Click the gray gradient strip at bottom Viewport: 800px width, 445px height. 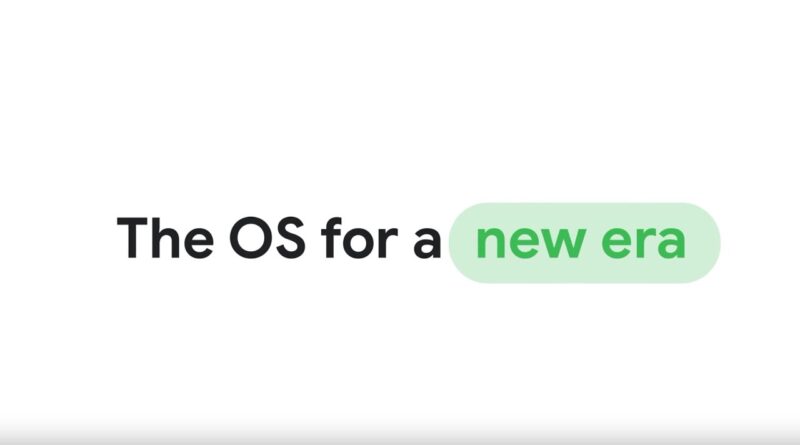(400, 433)
